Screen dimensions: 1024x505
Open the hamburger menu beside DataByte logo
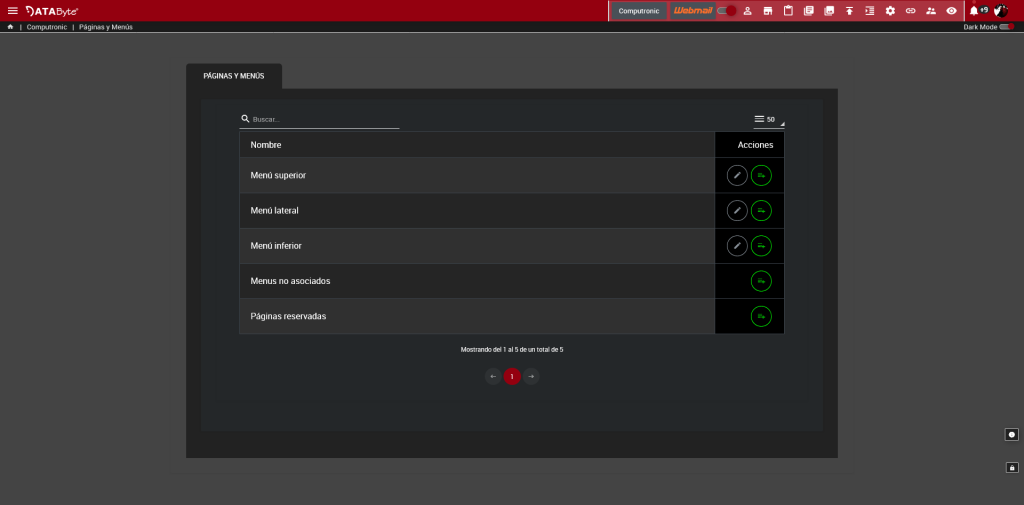[13, 11]
